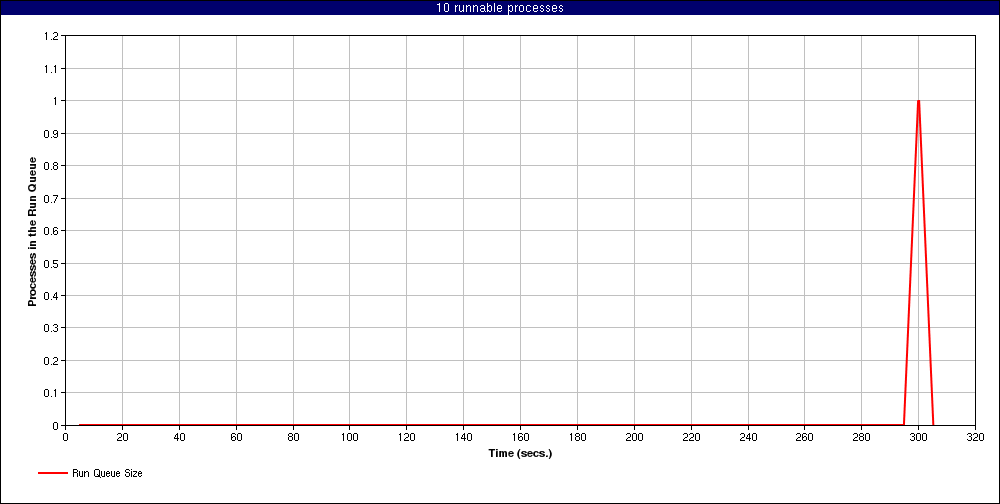
Task: Click the 'Processes in the Run Queue' axis label
Action: (33, 231)
